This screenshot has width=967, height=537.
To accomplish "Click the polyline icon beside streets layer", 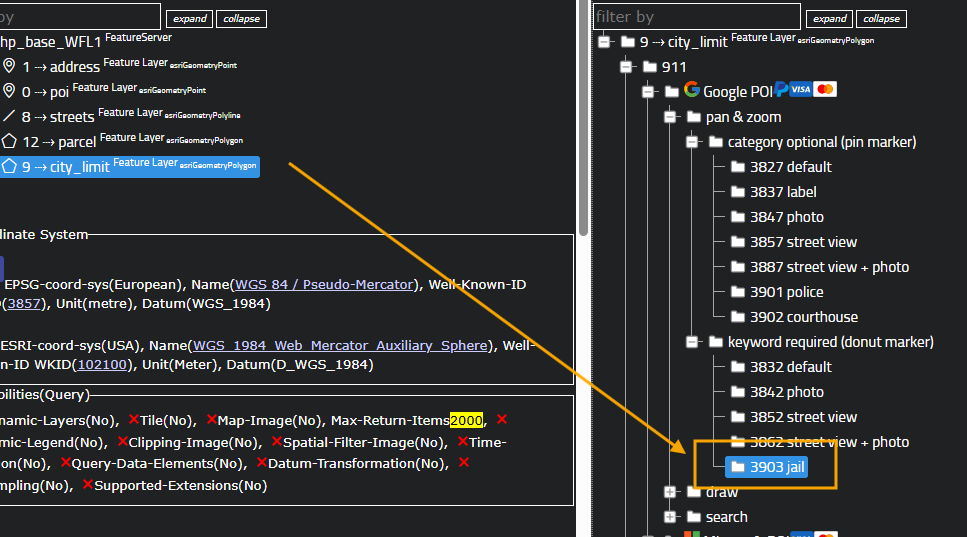I will [x=9, y=116].
